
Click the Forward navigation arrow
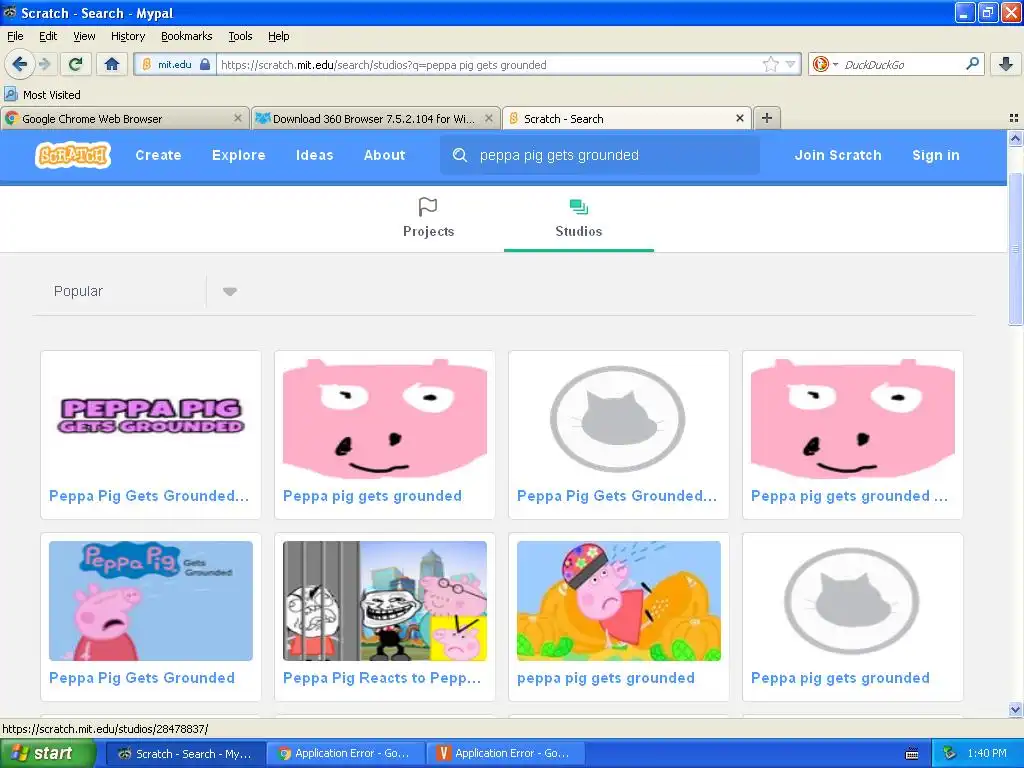tap(44, 64)
